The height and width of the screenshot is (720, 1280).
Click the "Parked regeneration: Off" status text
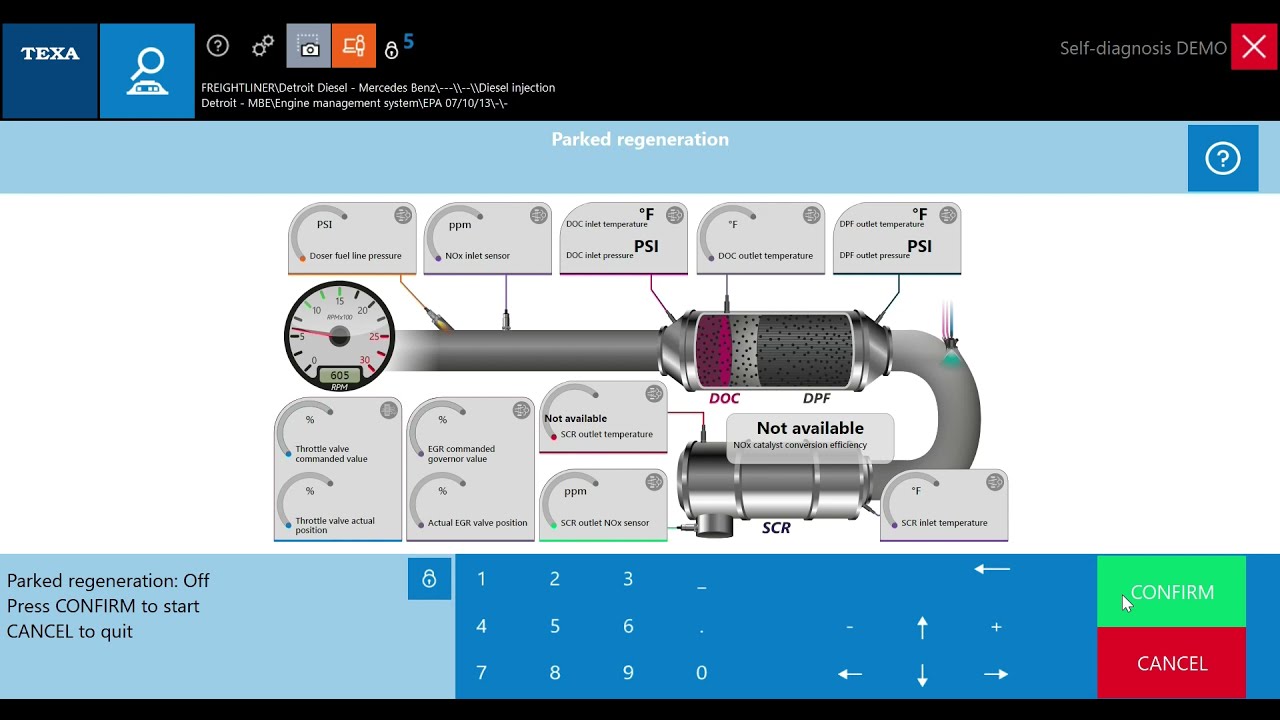click(108, 581)
